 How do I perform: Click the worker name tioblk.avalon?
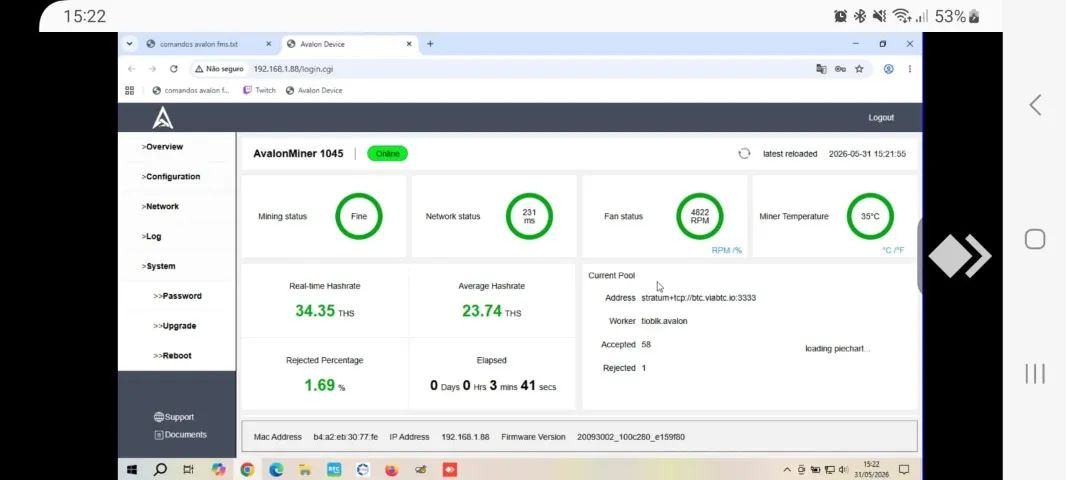(x=664, y=321)
